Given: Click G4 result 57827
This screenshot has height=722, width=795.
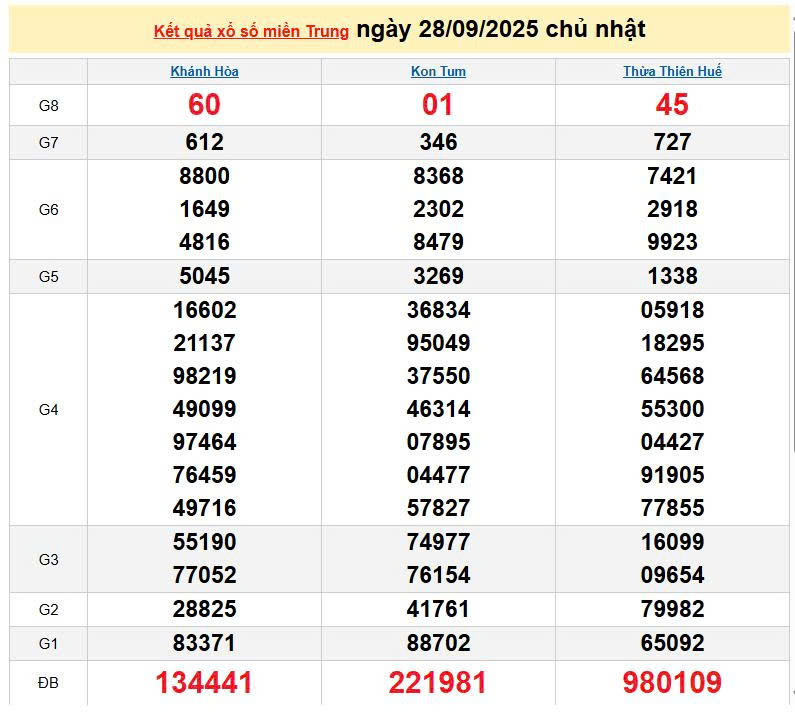Looking at the screenshot, I should [x=438, y=508].
